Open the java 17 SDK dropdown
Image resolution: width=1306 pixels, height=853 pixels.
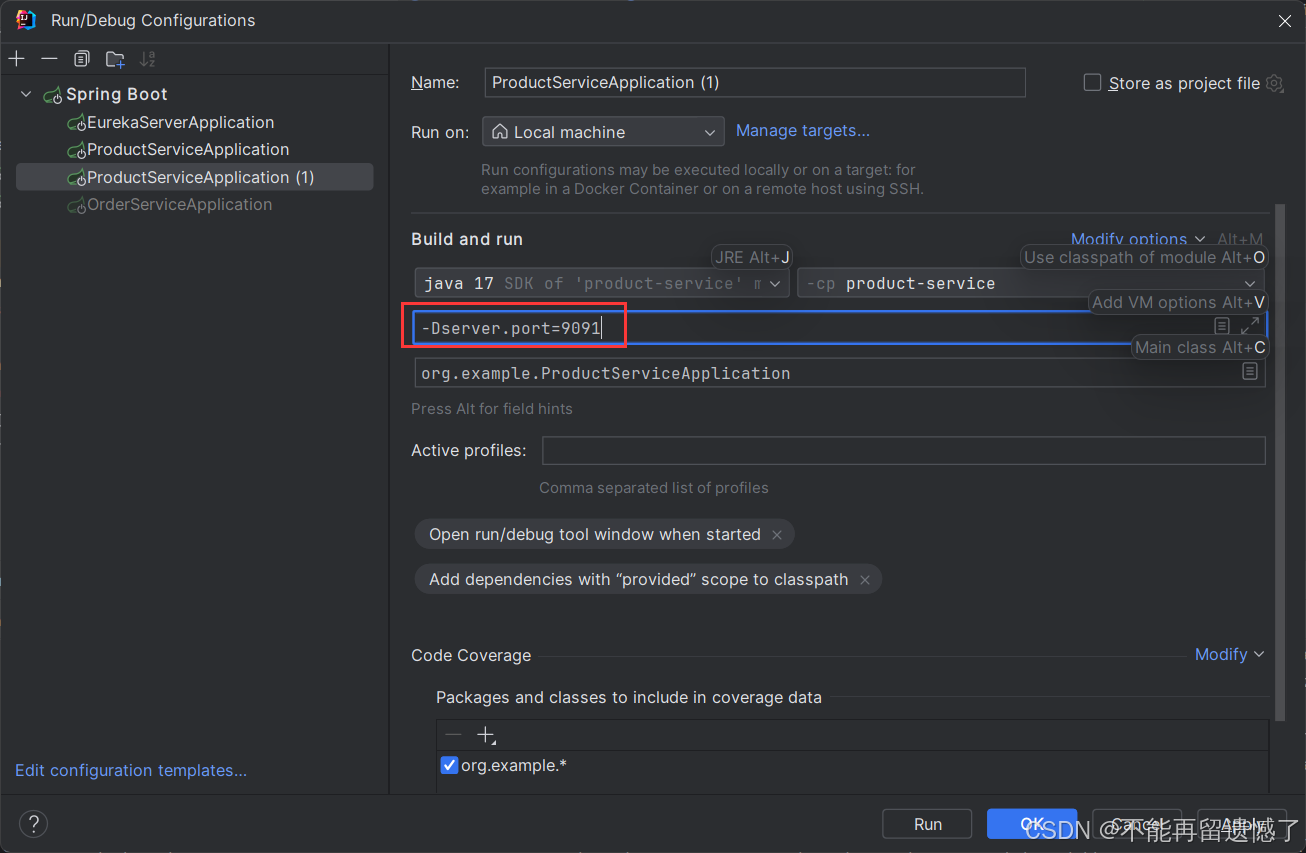602,283
